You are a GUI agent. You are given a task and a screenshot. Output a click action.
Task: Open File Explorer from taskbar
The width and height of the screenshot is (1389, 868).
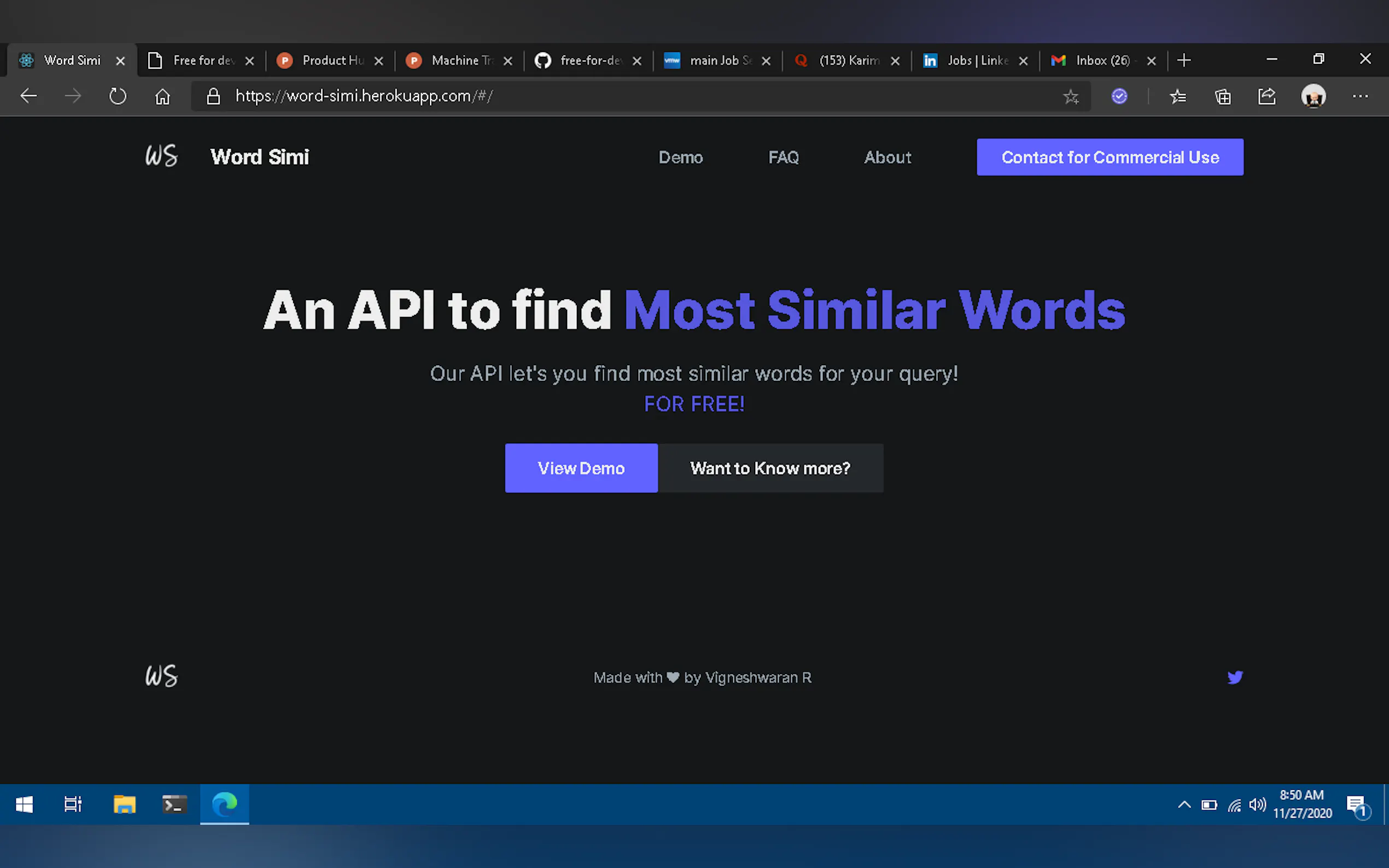[x=124, y=804]
